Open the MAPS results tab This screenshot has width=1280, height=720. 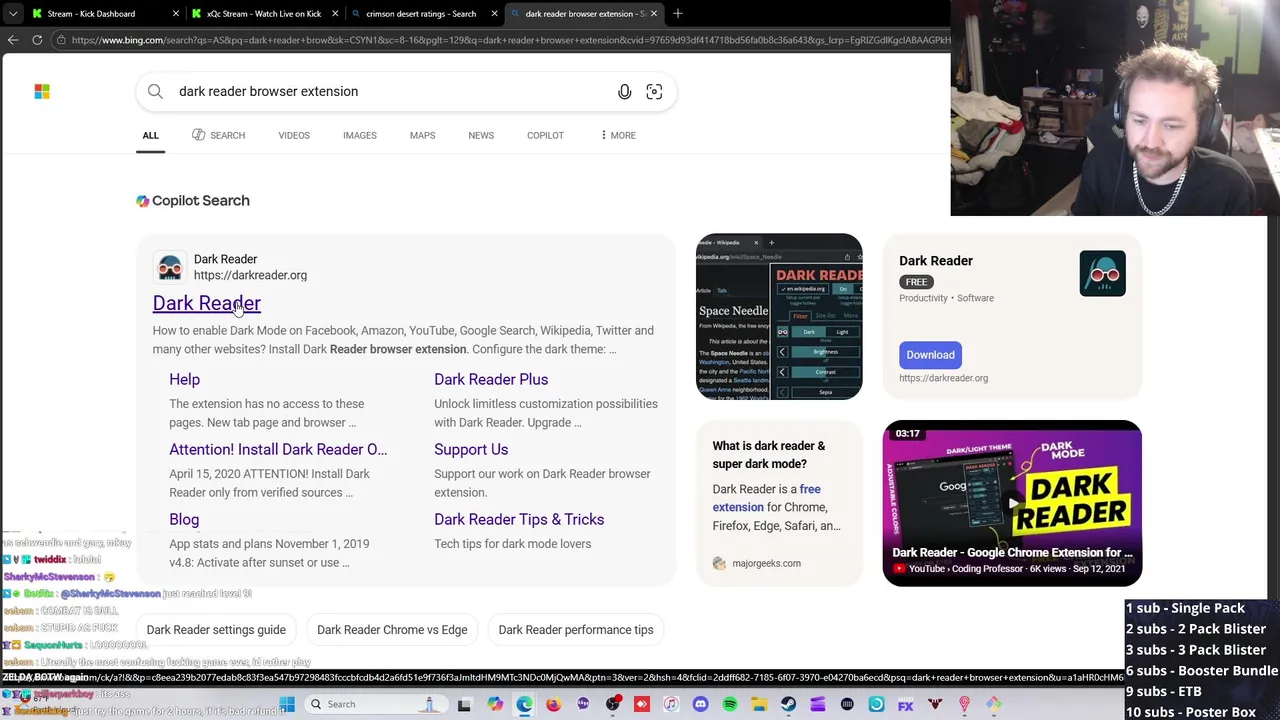(x=422, y=135)
